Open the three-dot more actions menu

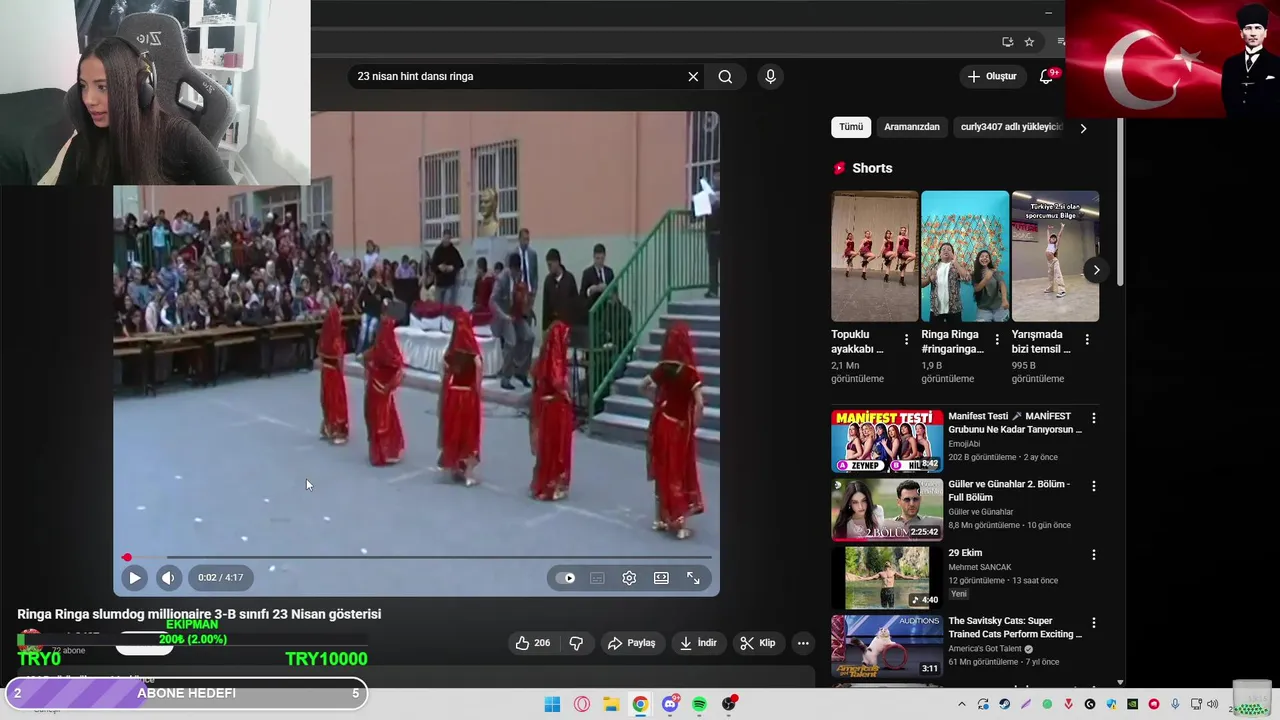pos(803,643)
